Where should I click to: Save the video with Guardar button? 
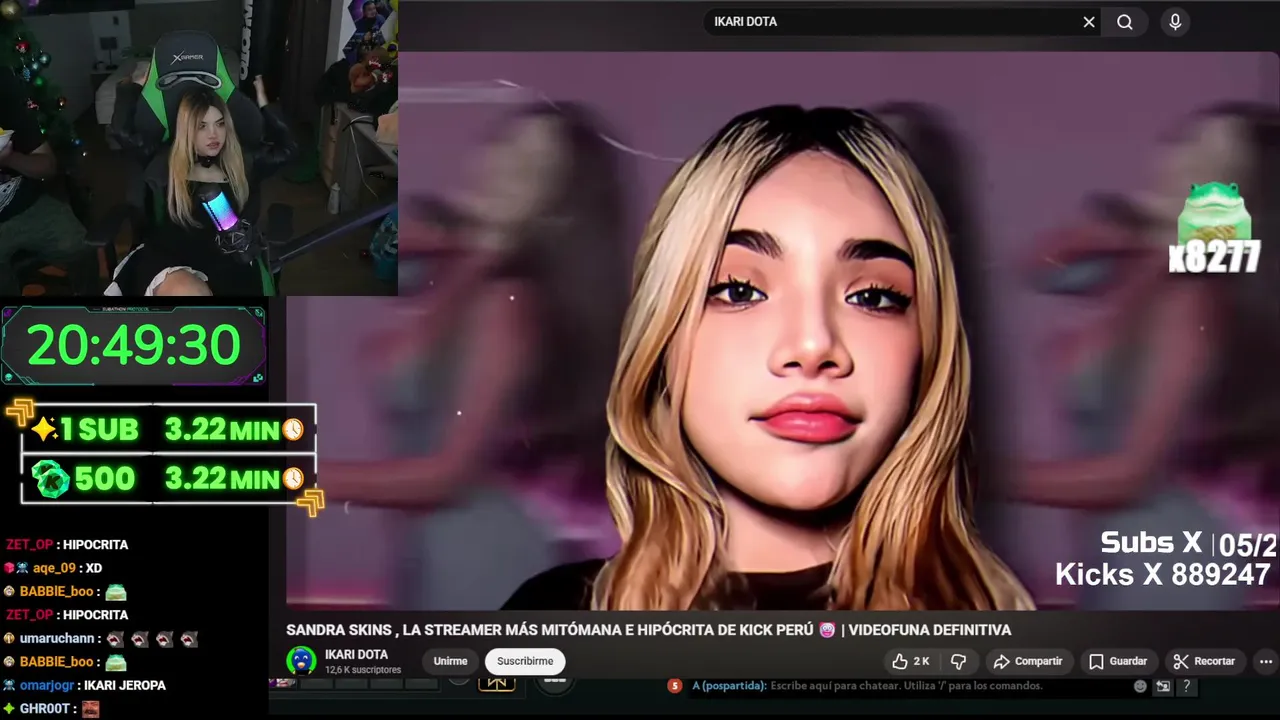coord(1118,661)
